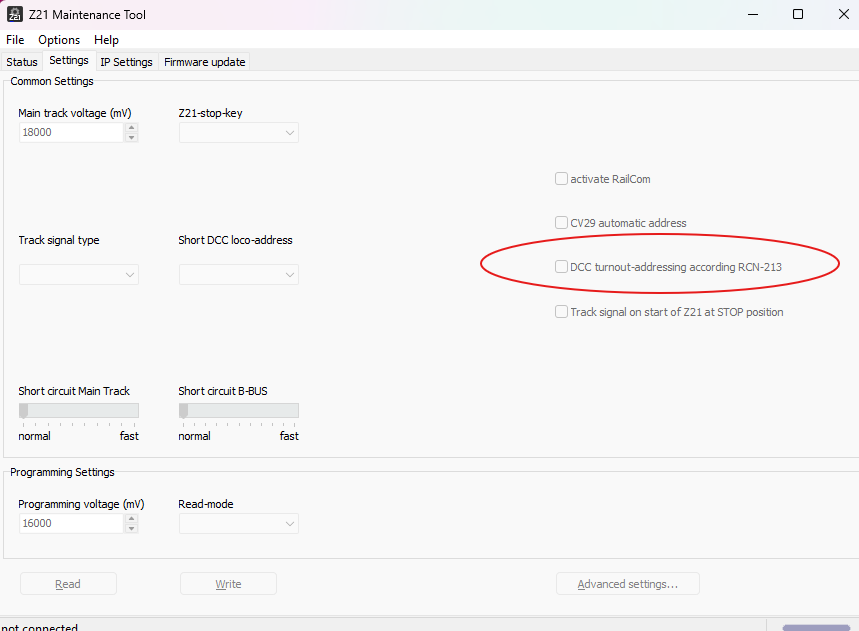859x631 pixels.
Task: Check DCC turnout-addressing according RCN-213
Action: [x=562, y=267]
